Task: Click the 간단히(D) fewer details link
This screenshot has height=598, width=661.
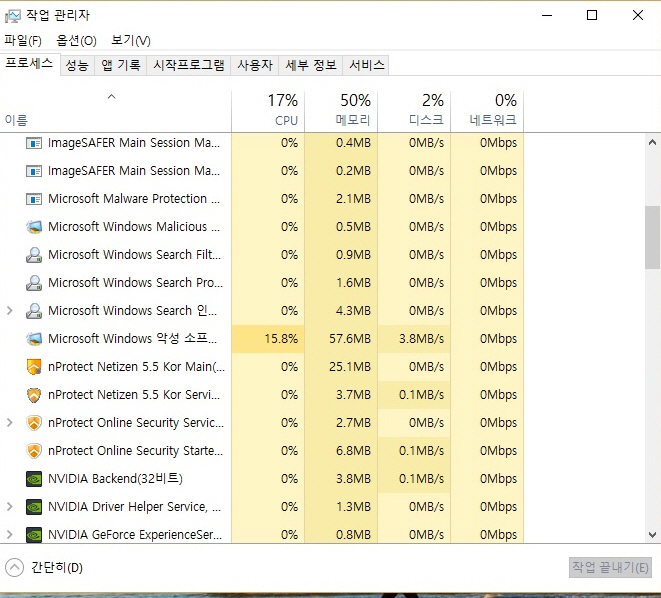Action: coord(57,568)
